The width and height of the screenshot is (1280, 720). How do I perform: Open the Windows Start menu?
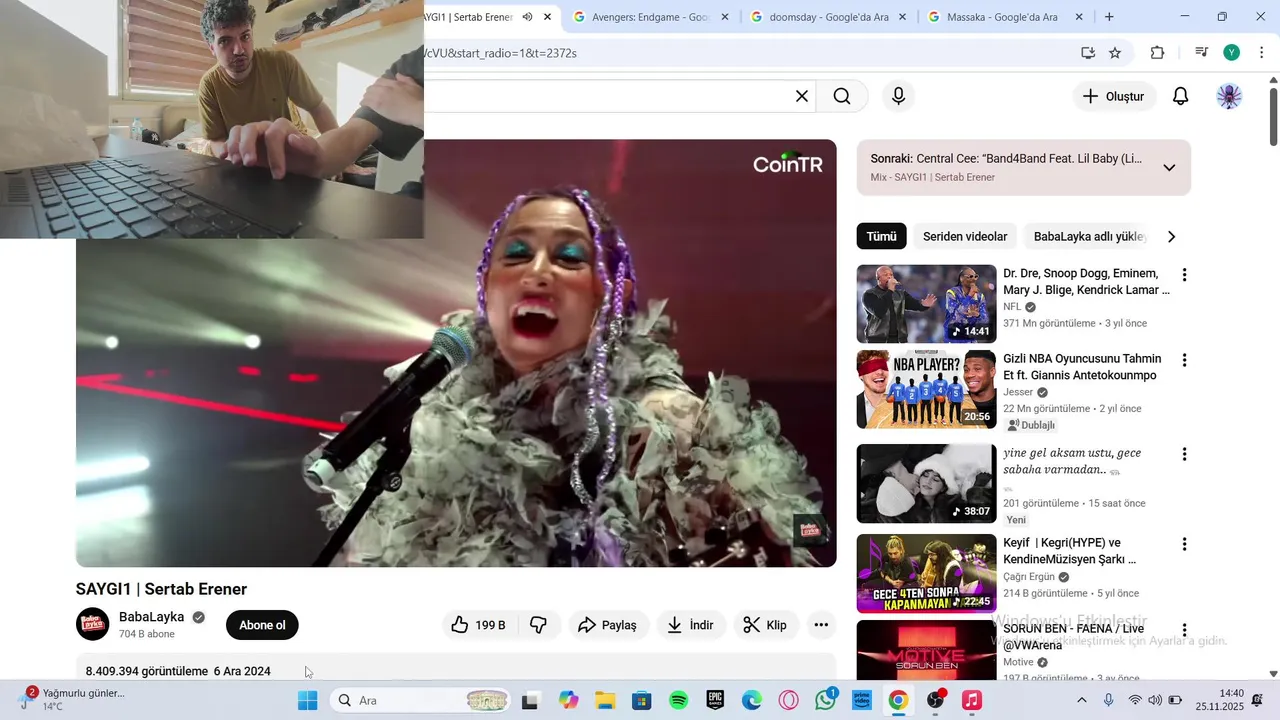(x=307, y=701)
